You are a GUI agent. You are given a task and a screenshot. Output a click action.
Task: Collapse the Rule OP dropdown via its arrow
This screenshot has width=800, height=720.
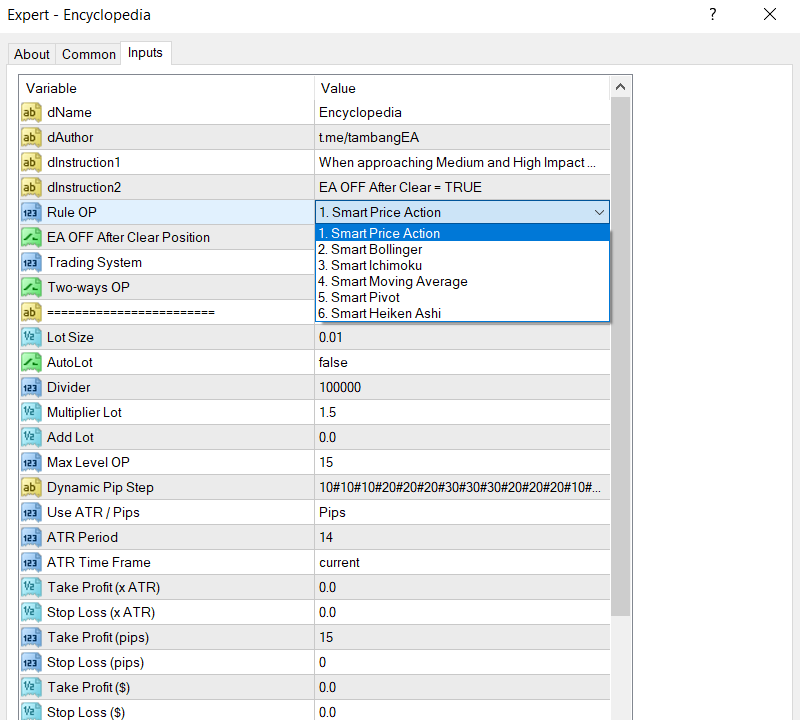[599, 212]
